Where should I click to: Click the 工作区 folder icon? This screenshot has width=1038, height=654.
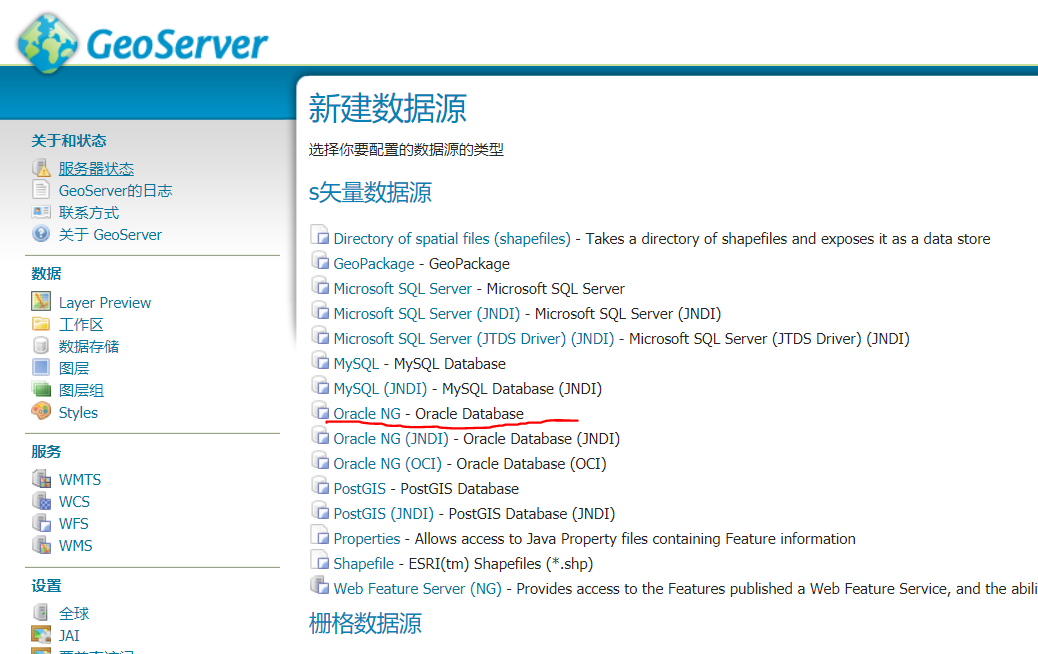(41, 324)
